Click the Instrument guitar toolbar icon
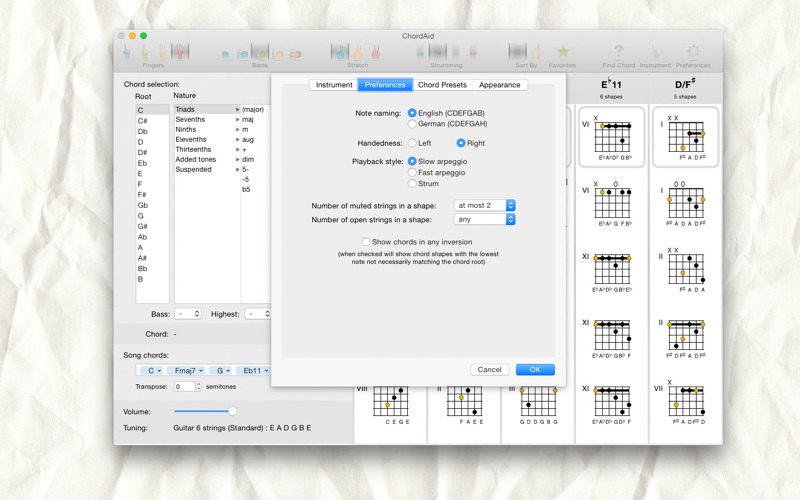This screenshot has height=500, width=800. pos(655,52)
